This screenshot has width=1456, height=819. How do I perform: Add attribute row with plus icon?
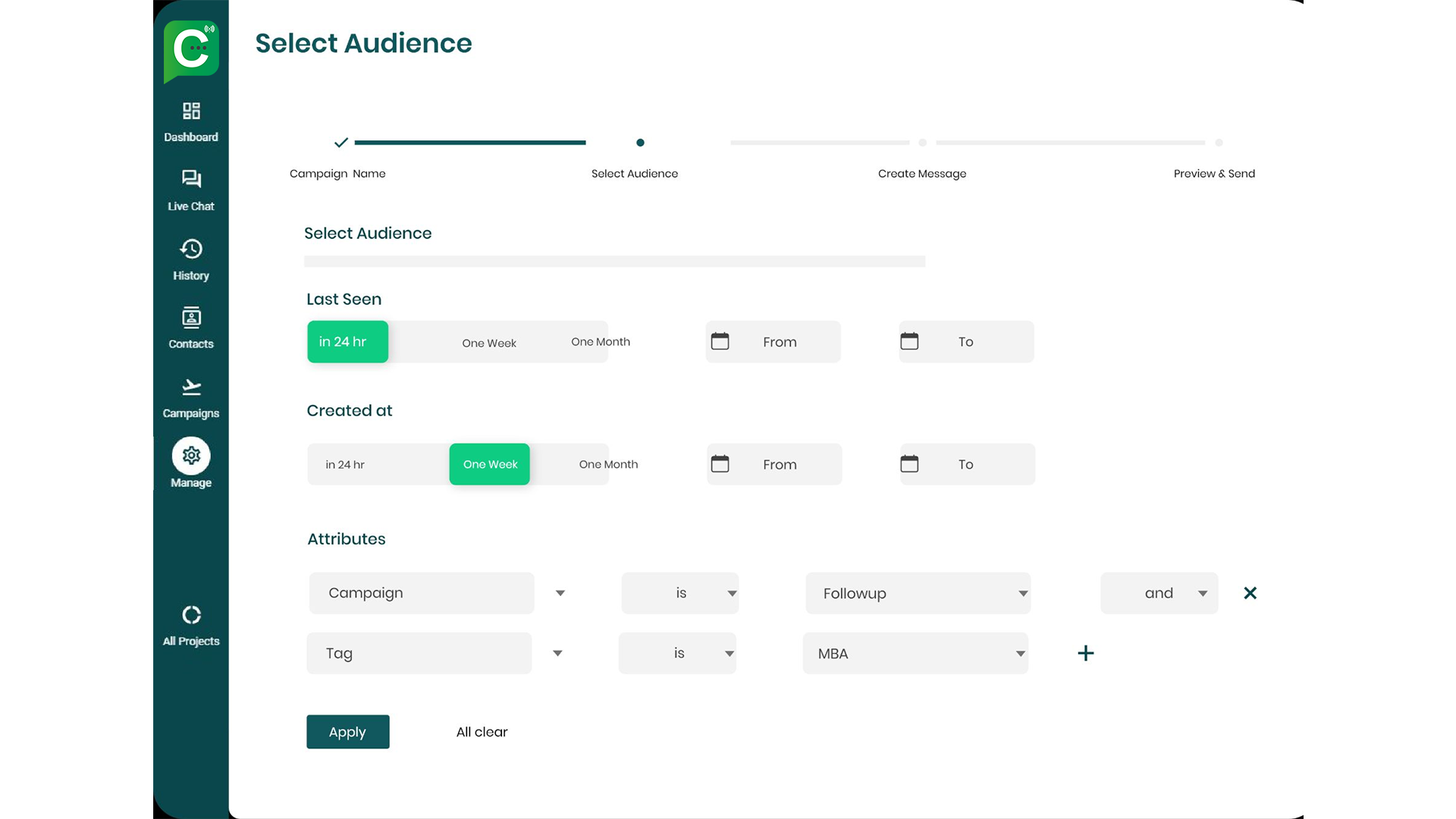1085,653
